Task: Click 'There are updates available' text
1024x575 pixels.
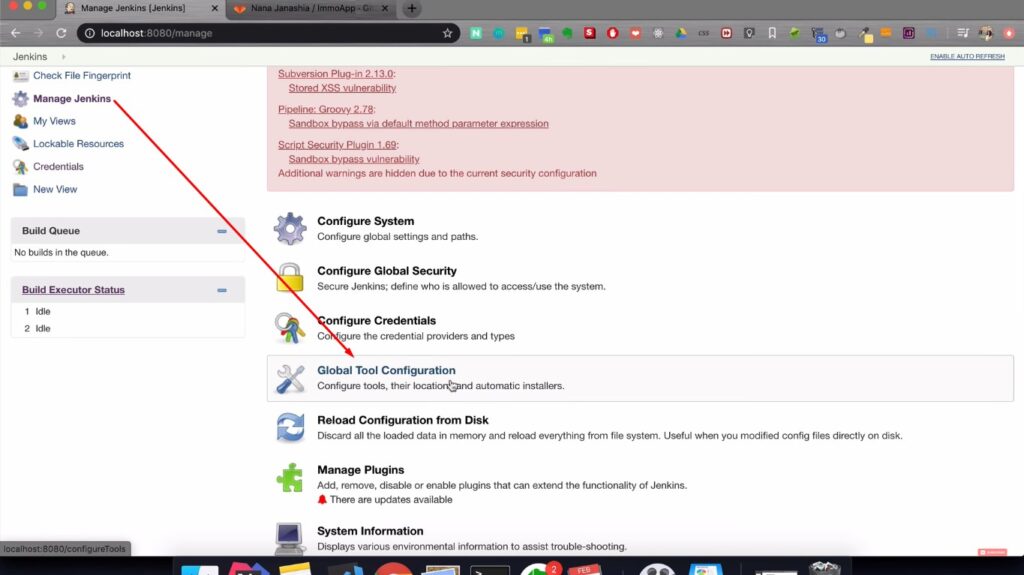Action: coord(391,500)
